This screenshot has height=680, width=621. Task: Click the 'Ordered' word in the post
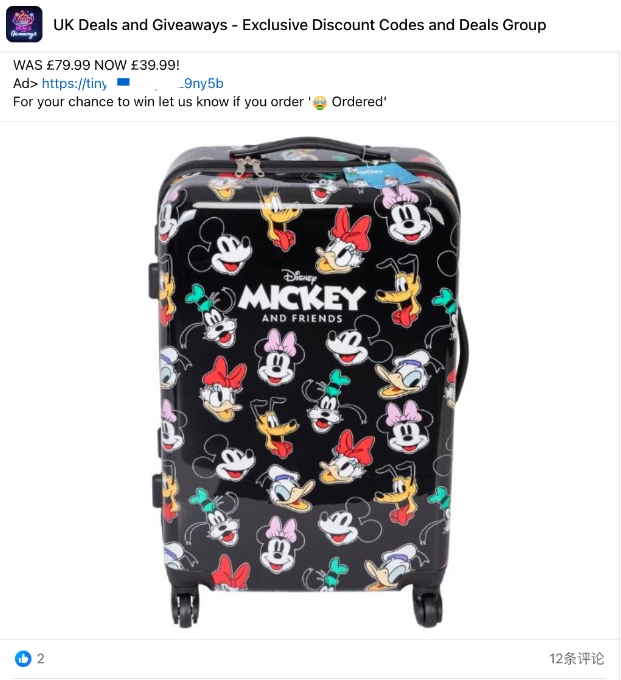pyautogui.click(x=358, y=102)
